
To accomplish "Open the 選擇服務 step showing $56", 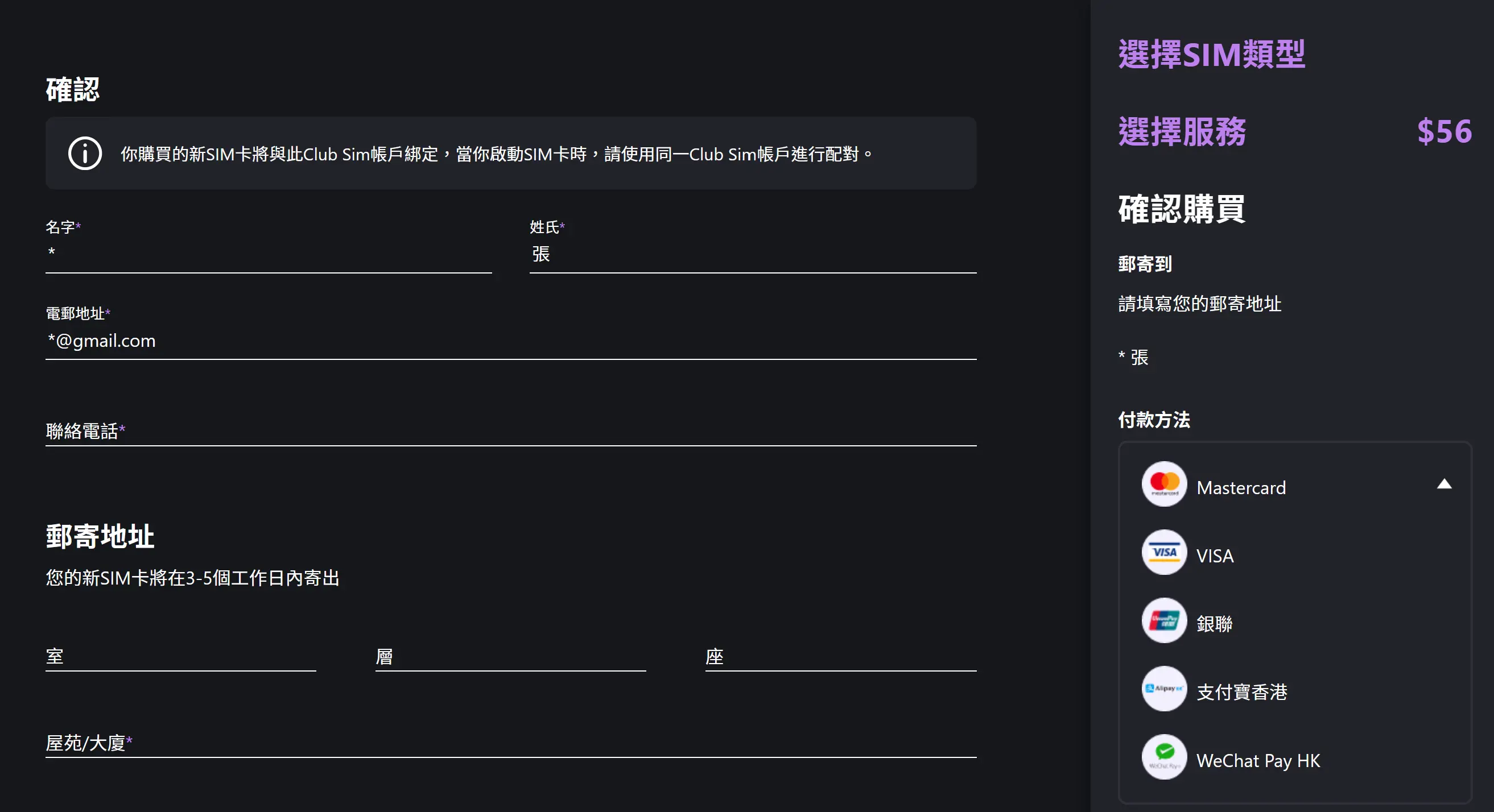I will pos(1183,132).
